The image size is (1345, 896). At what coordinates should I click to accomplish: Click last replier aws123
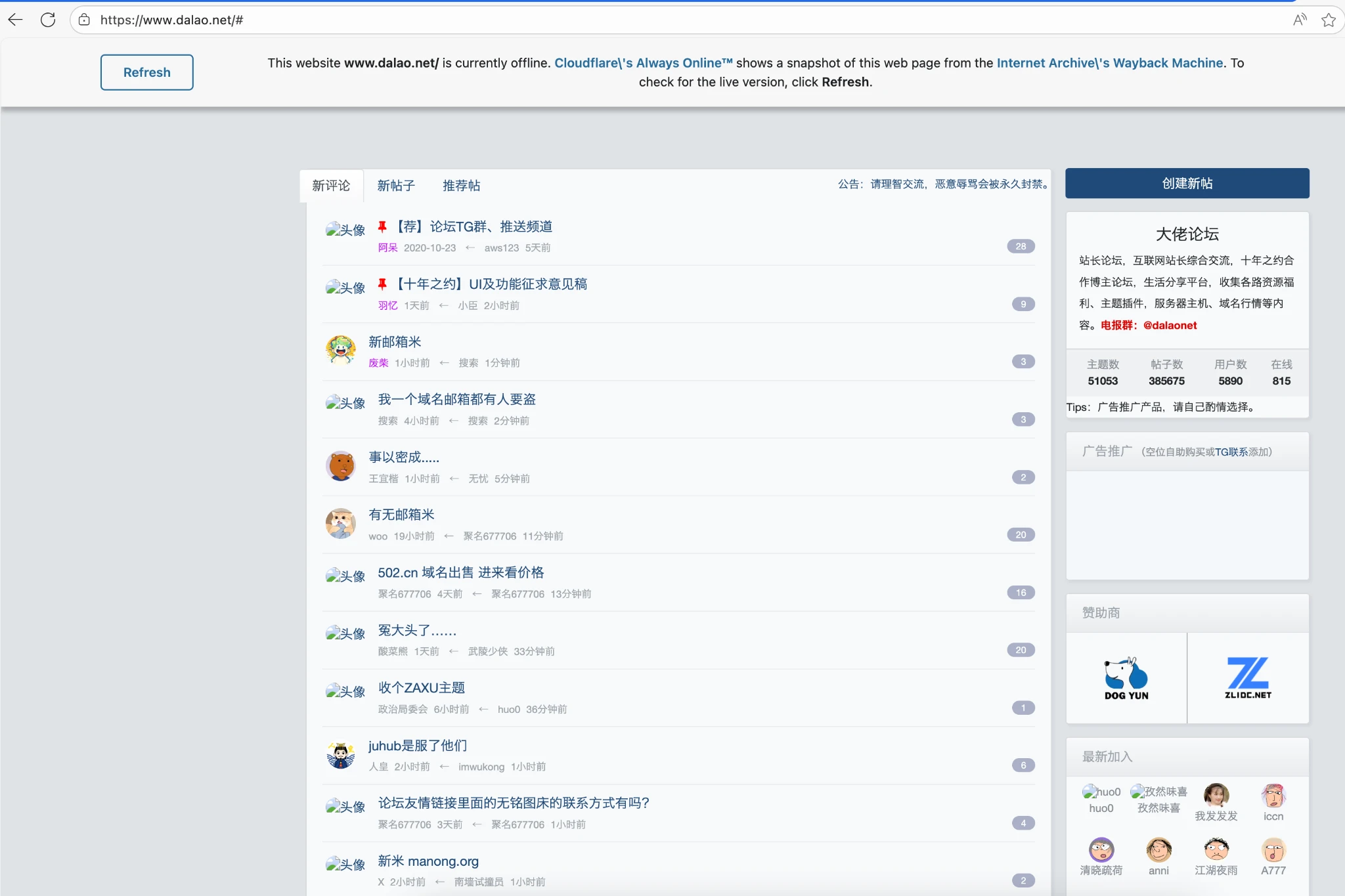(x=502, y=247)
